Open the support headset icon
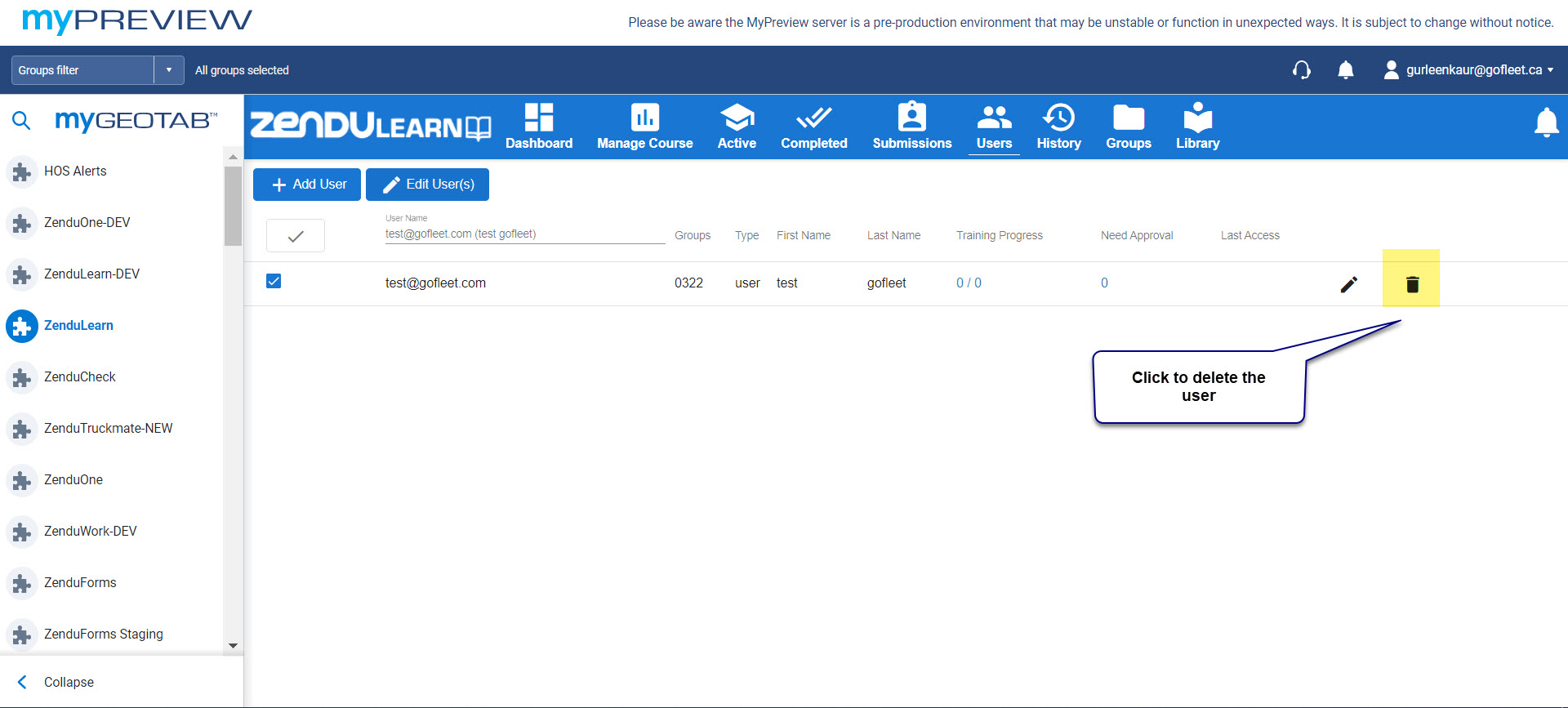The image size is (1568, 708). (1302, 70)
